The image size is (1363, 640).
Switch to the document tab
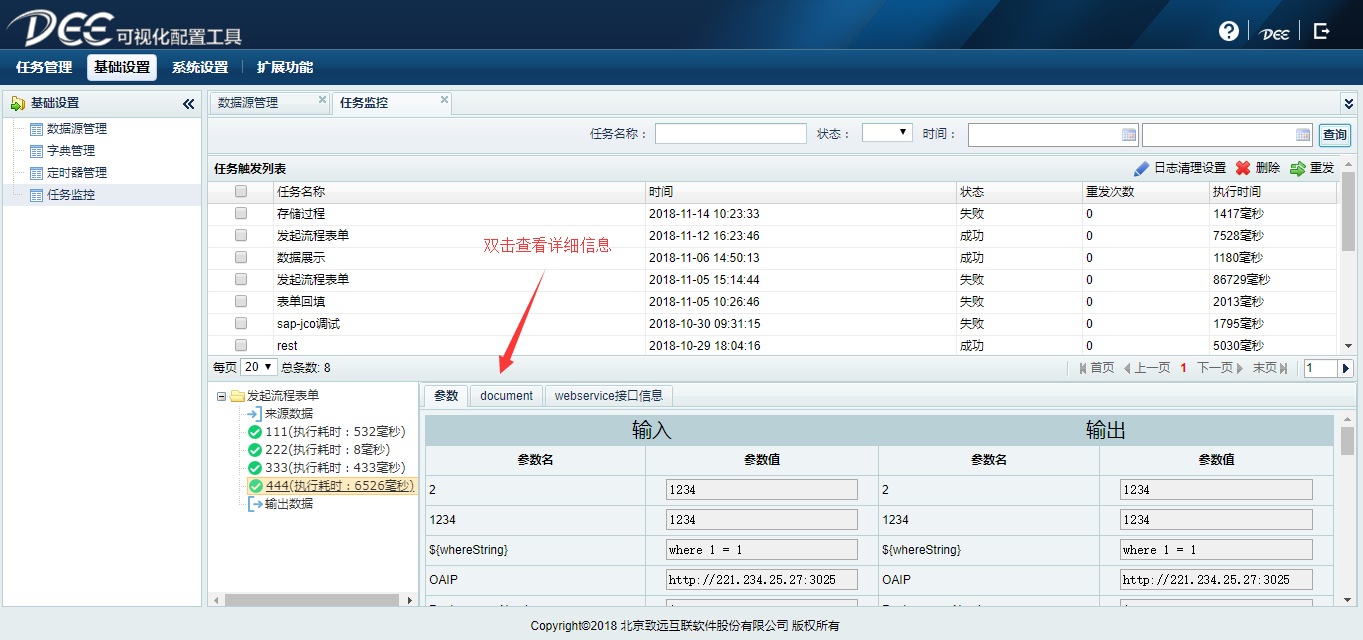pyautogui.click(x=506, y=396)
